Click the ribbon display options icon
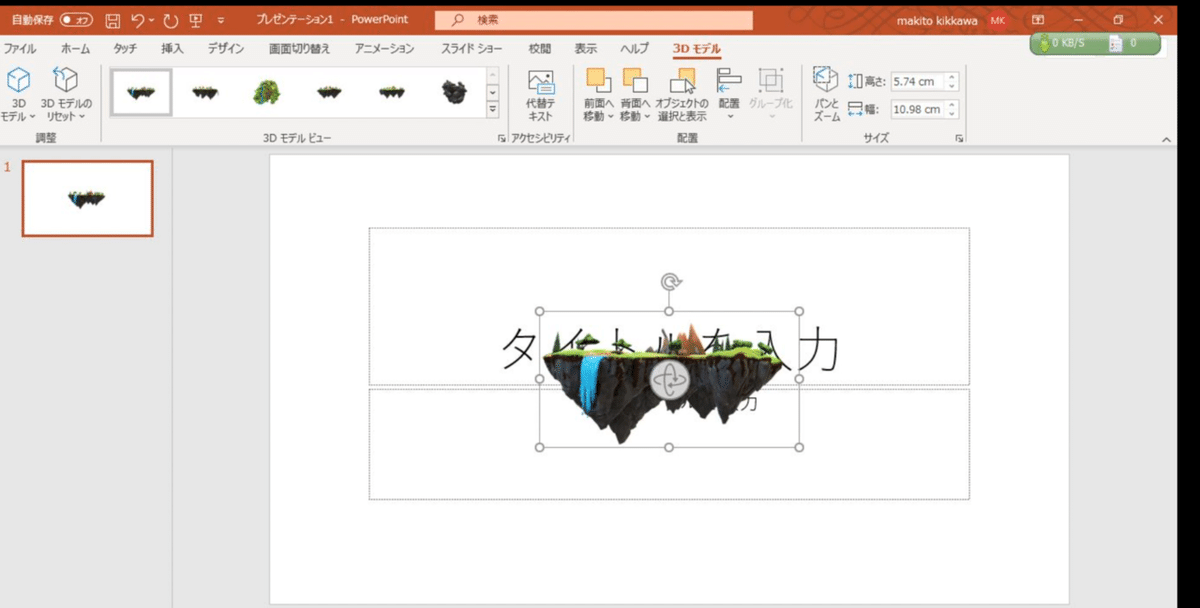This screenshot has width=1200, height=608. coord(1038,20)
